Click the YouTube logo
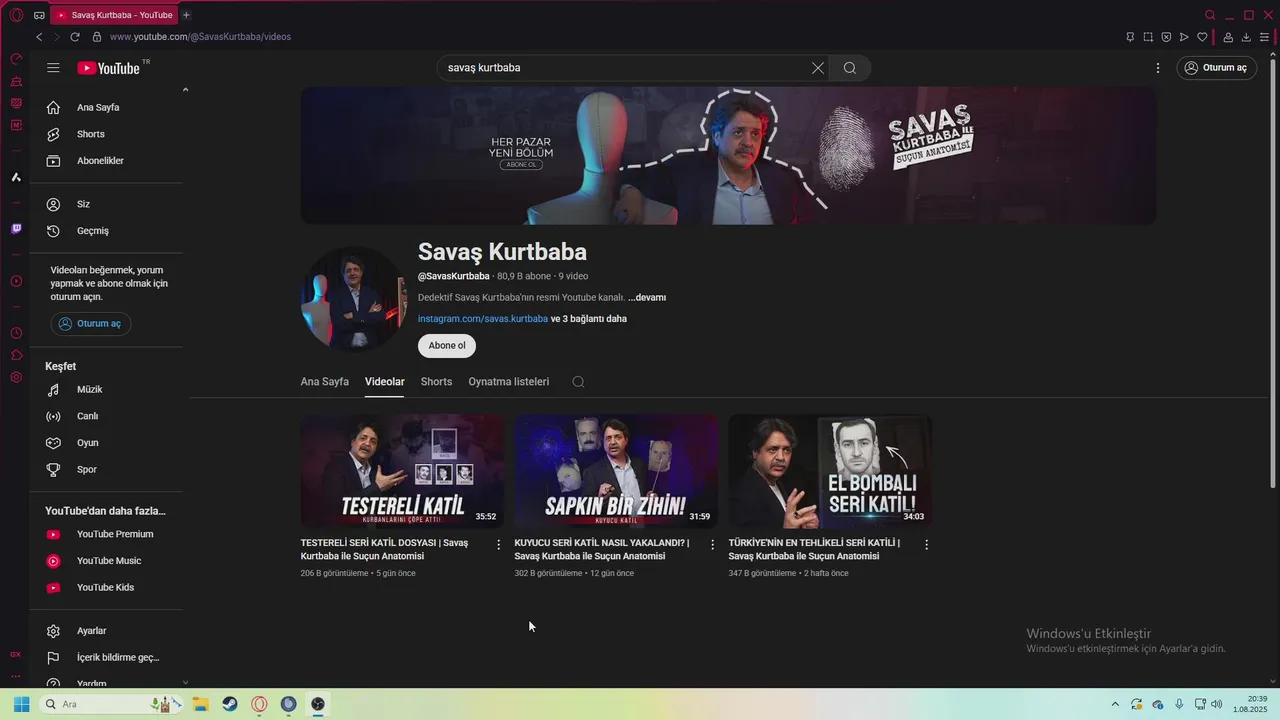Viewport: 1280px width, 720px height. coord(109,68)
